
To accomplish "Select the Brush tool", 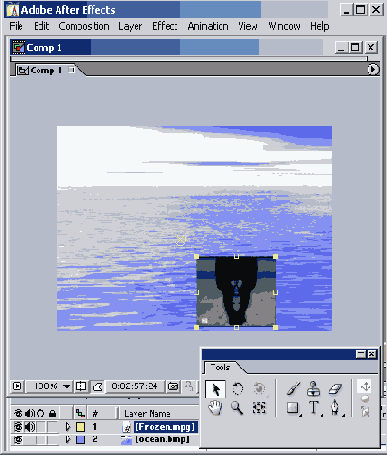I will tap(293, 389).
